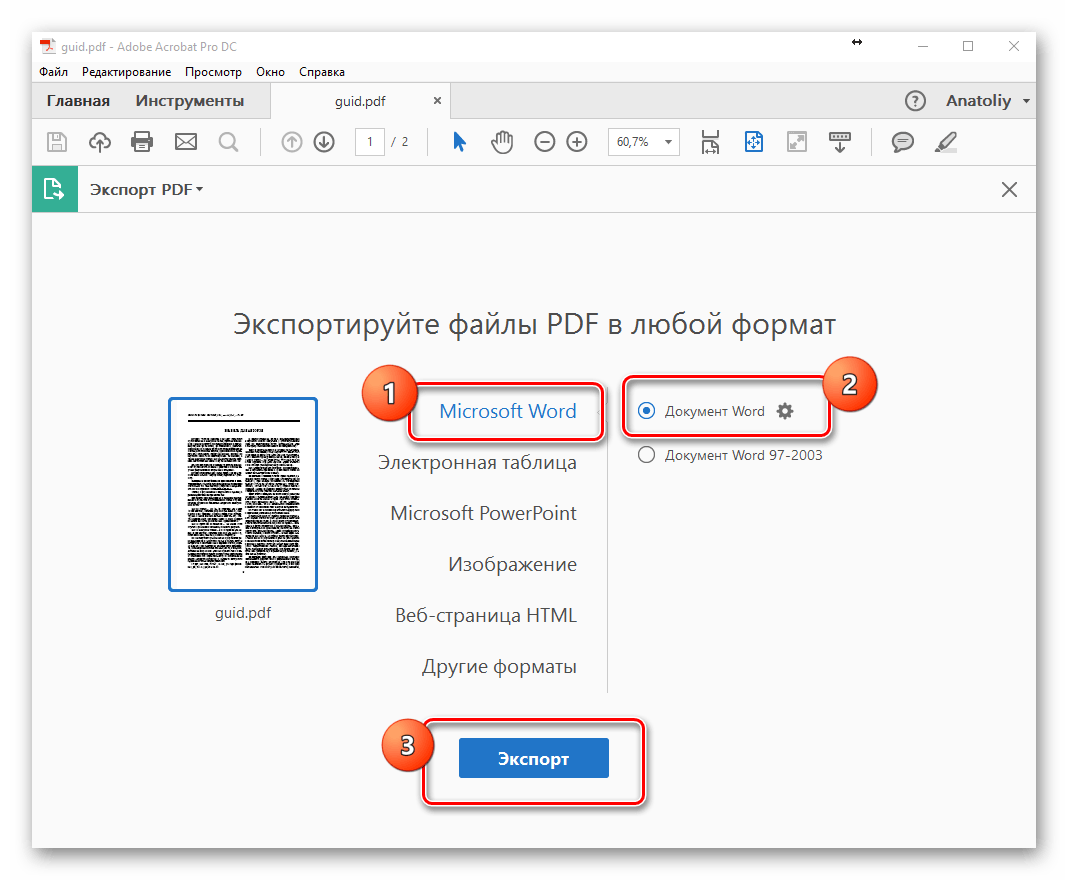Open the comment bubble tool
Image resolution: width=1068 pixels, height=880 pixels.
pos(903,142)
